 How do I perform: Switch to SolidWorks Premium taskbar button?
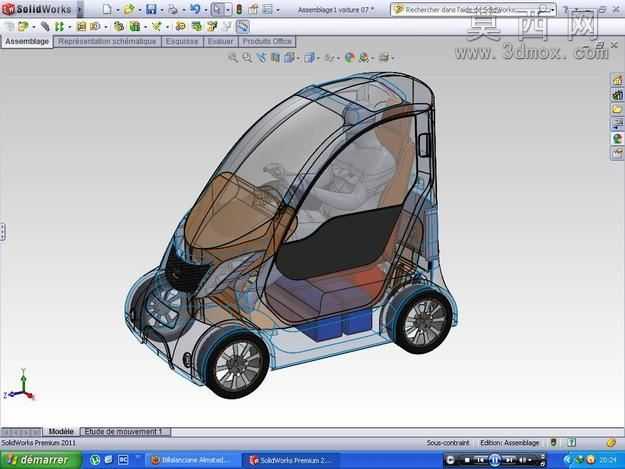291,461
